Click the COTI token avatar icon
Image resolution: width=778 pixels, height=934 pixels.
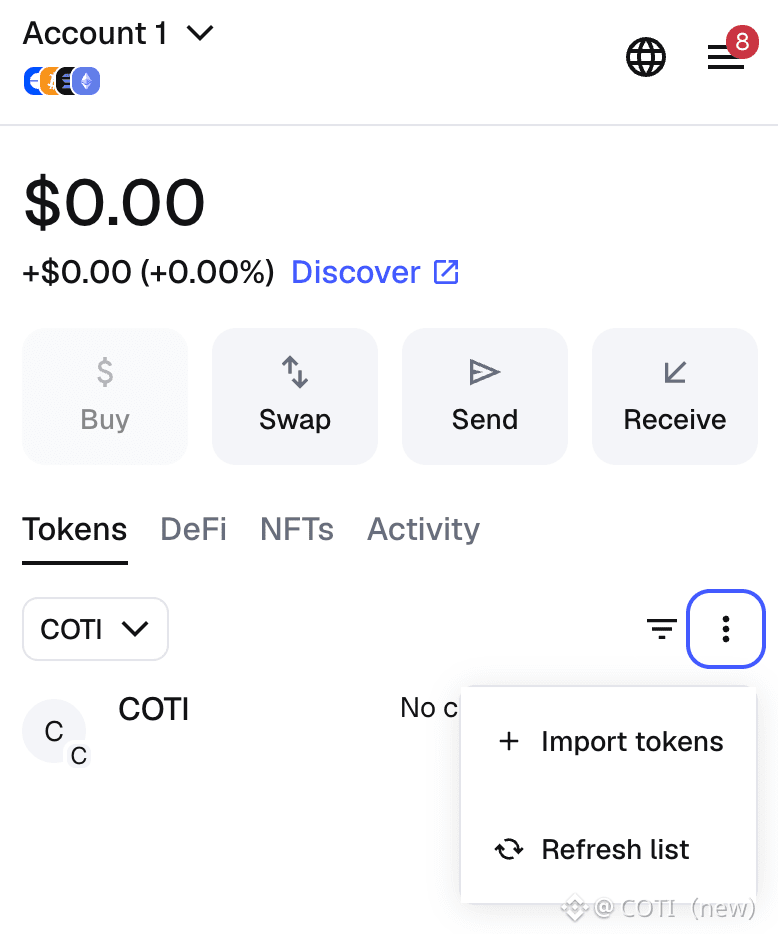[x=54, y=731]
